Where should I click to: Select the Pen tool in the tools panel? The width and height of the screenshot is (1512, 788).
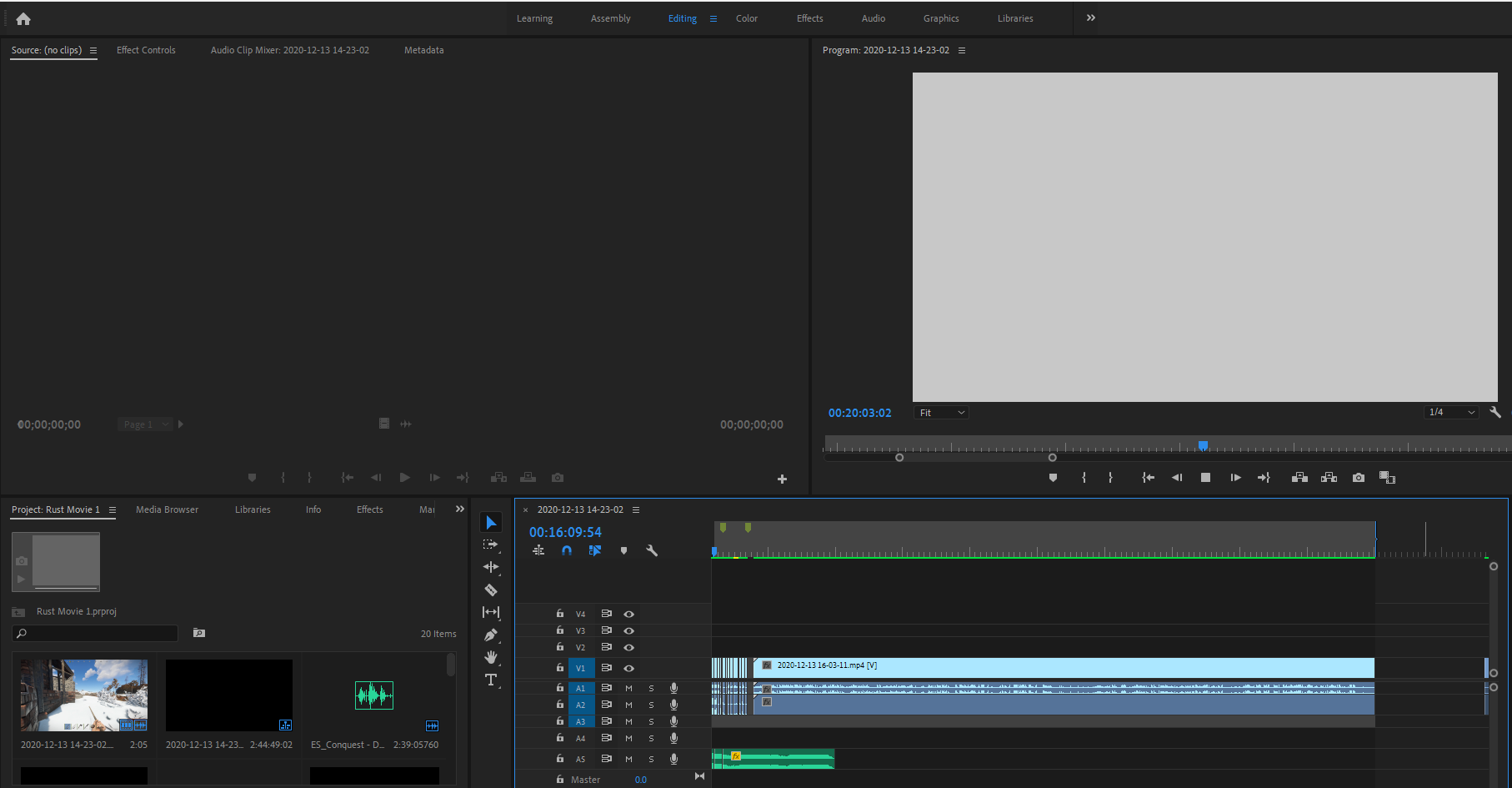coord(491,634)
